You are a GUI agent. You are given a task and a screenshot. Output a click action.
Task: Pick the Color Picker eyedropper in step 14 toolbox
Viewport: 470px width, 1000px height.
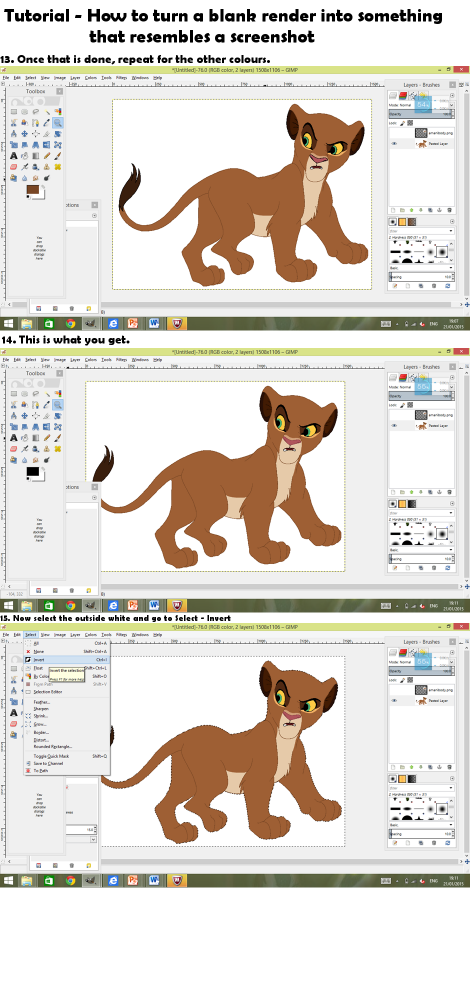47,404
